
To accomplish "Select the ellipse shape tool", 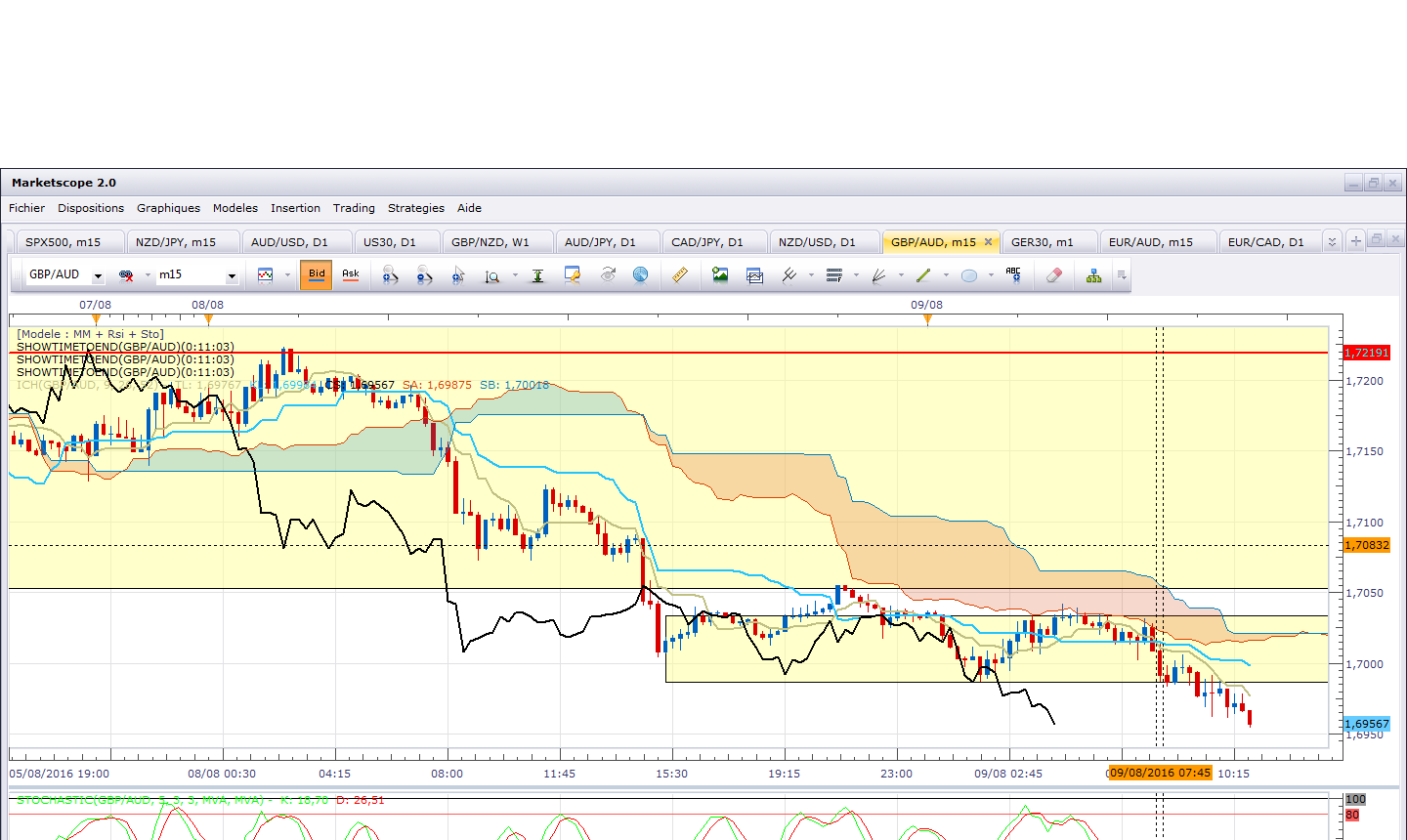I will click(x=969, y=275).
